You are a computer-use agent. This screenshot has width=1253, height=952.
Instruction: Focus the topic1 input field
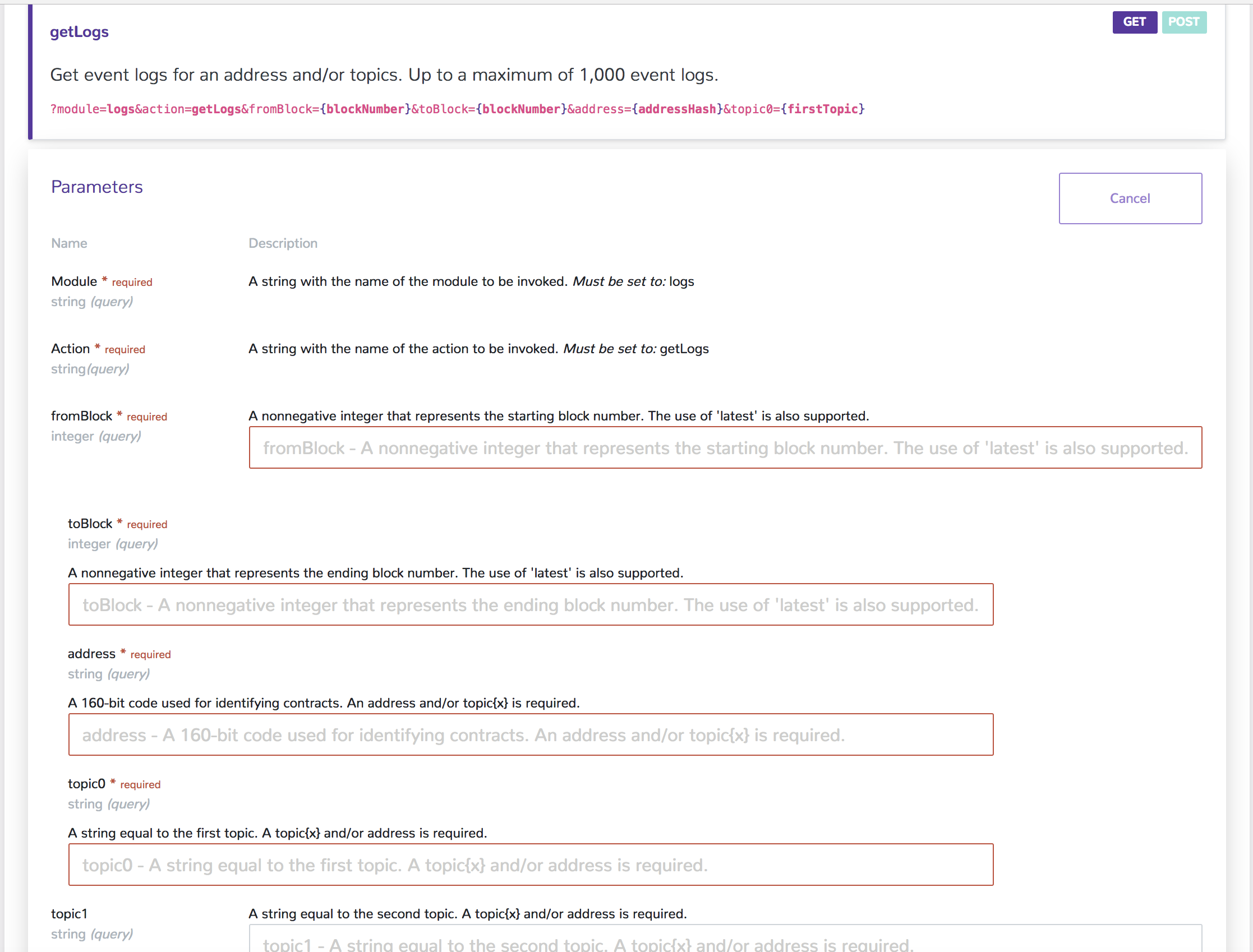point(725,939)
